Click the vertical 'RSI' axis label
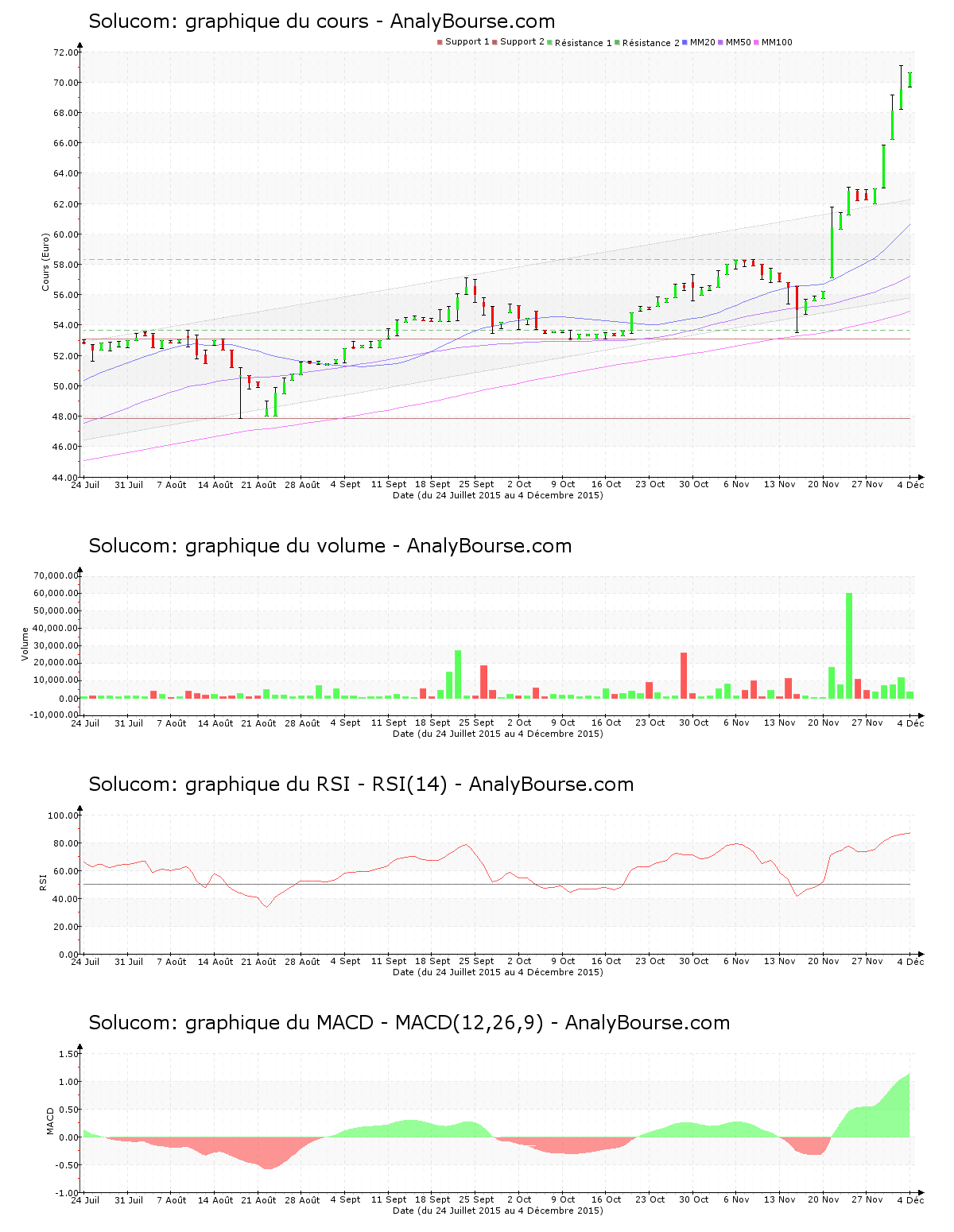The width and height of the screenshot is (954, 1232). (45, 881)
